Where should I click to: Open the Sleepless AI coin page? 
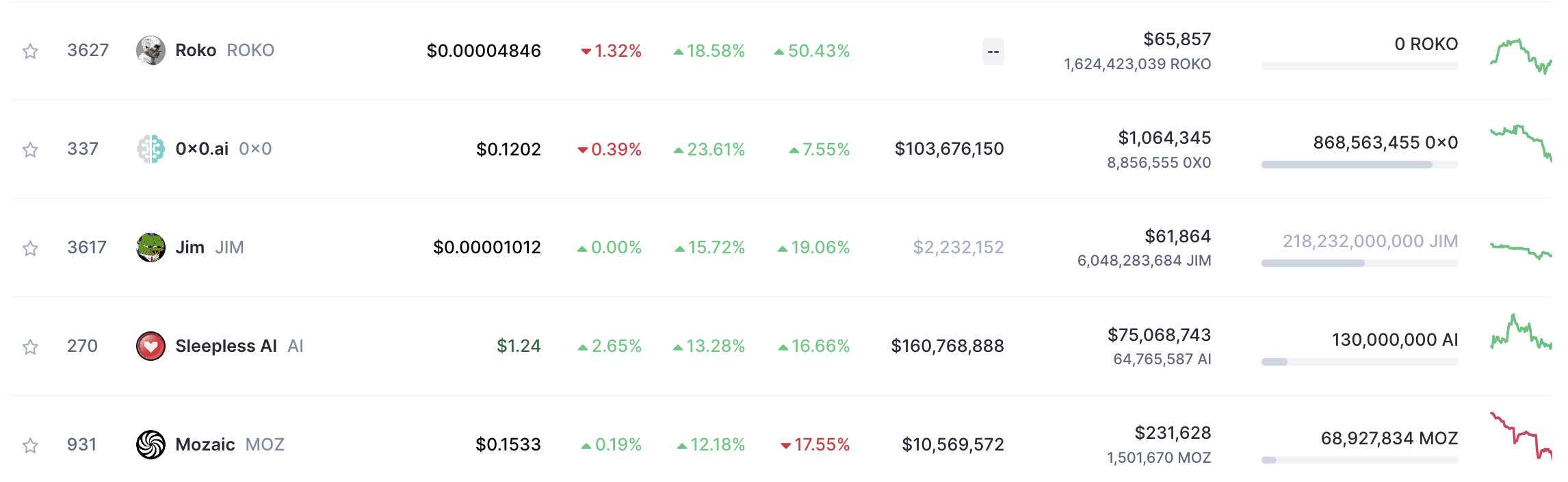(226, 346)
